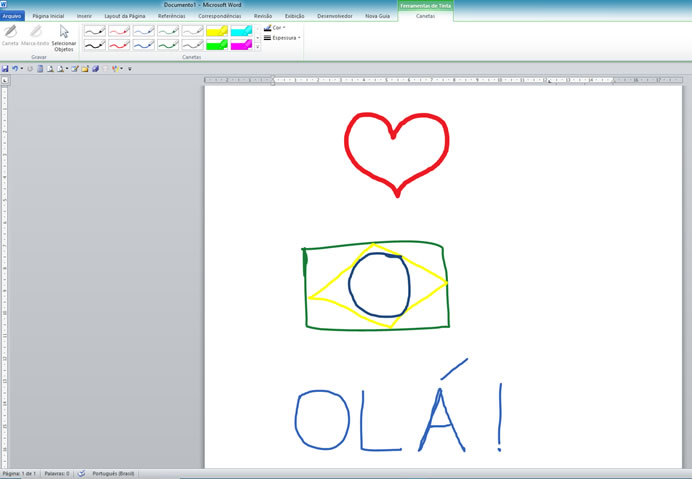
Task: Open Customize Quick Access Toolbar dropdown
Action: 130,68
